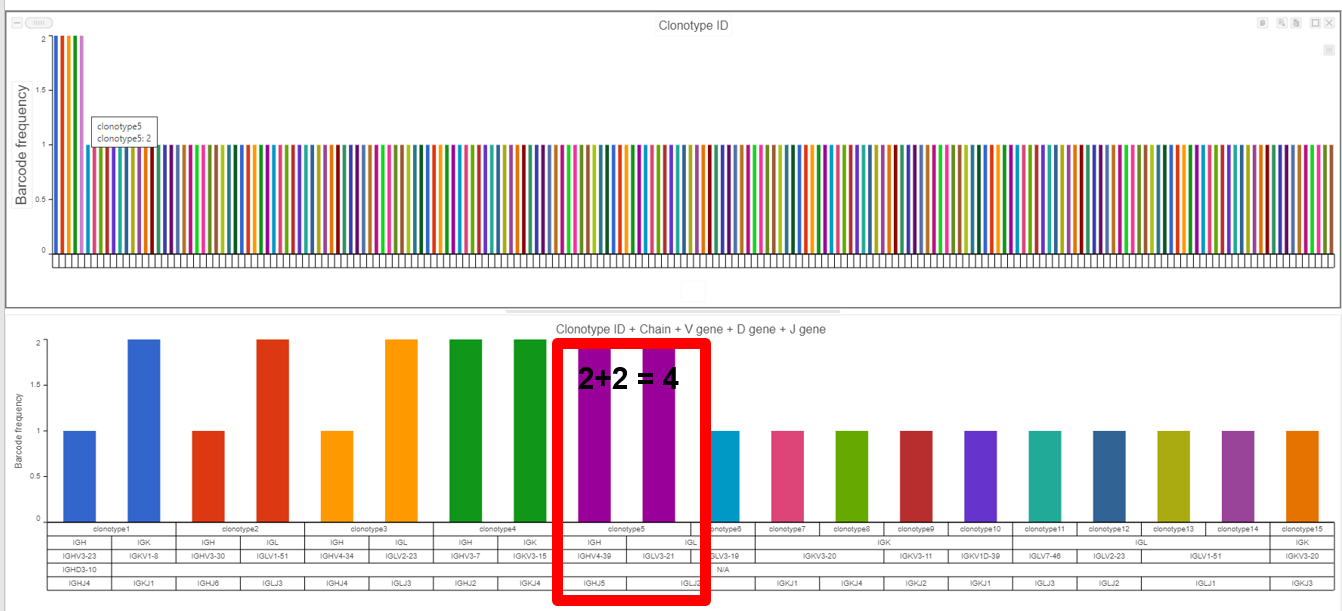Click the Barcode frequency axis label in top chart

[21, 144]
